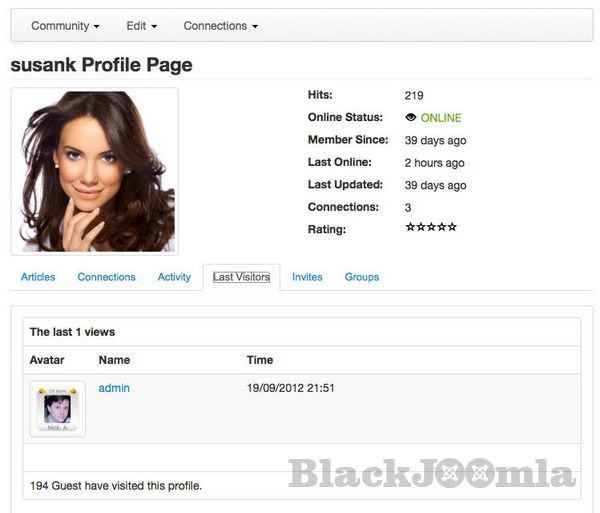Image resolution: width=600 pixels, height=513 pixels.
Task: Click the third rating star
Action: pyautogui.click(x=431, y=227)
